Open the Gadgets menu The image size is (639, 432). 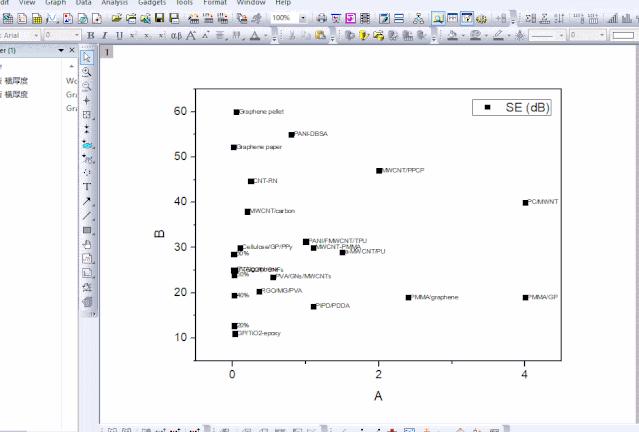(x=152, y=2)
